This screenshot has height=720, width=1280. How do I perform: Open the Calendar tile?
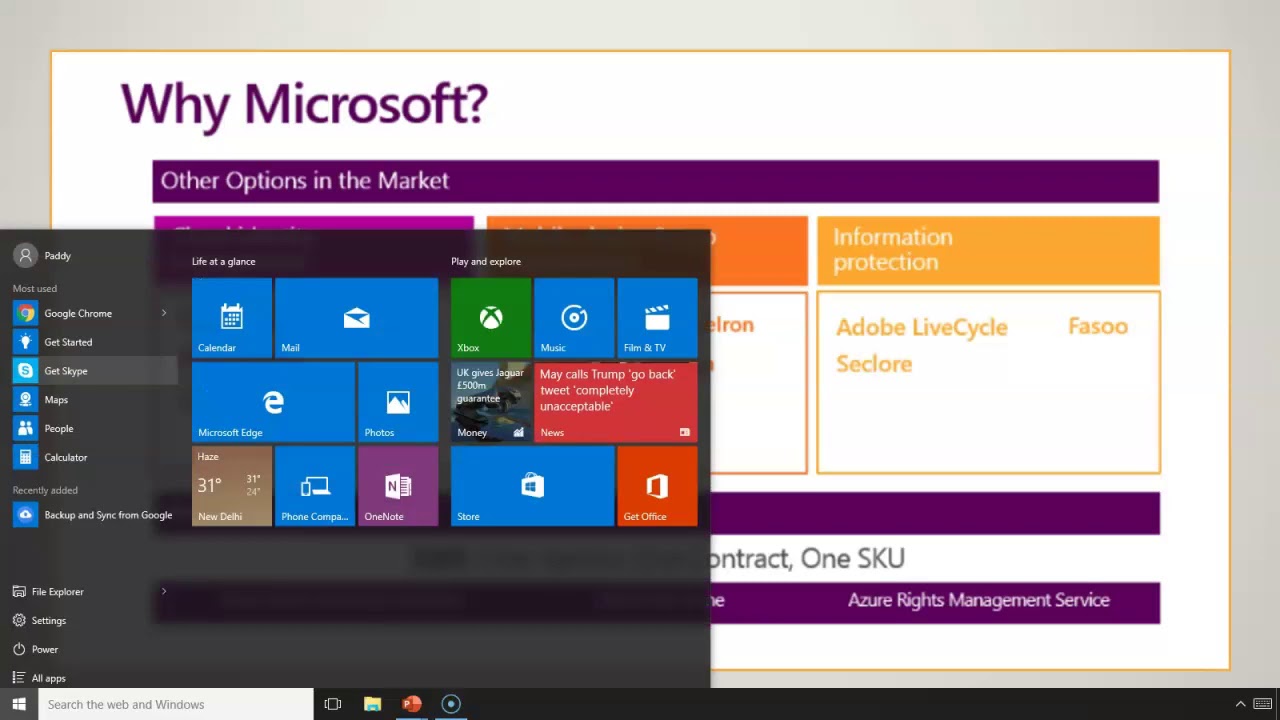pos(231,318)
